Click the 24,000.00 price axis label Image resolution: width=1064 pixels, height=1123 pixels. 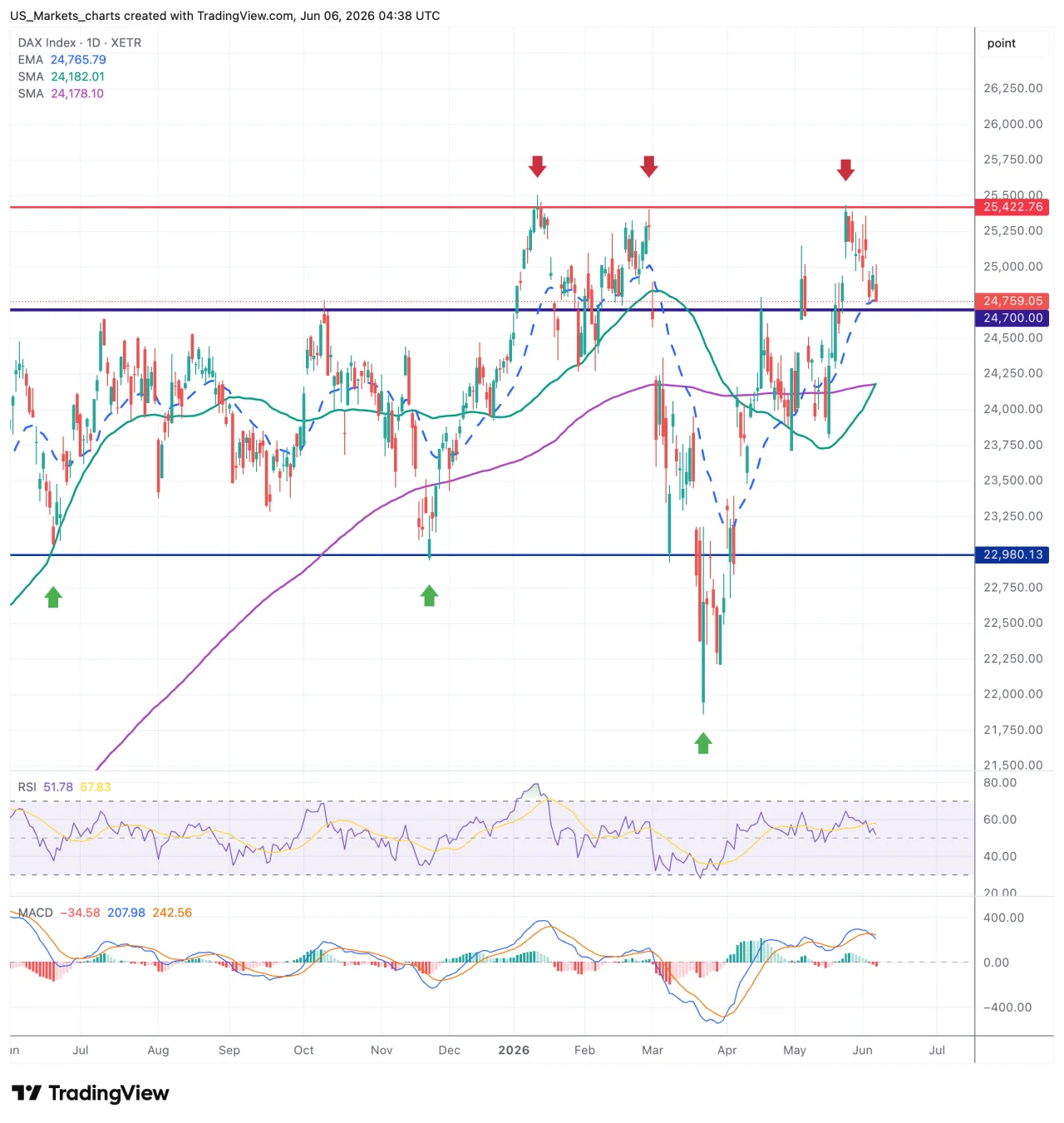[1013, 409]
